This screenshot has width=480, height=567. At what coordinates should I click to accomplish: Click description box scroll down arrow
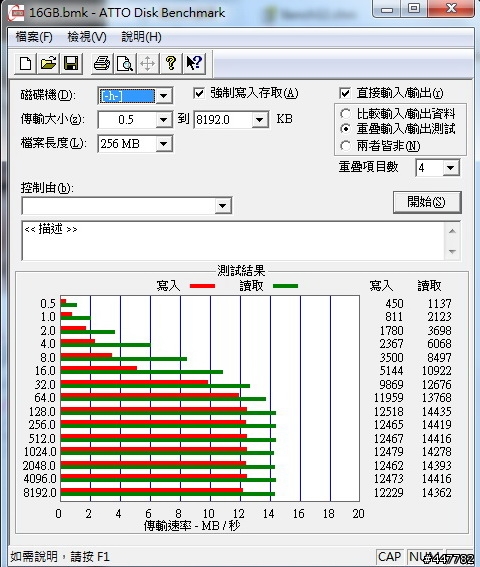tap(452, 251)
